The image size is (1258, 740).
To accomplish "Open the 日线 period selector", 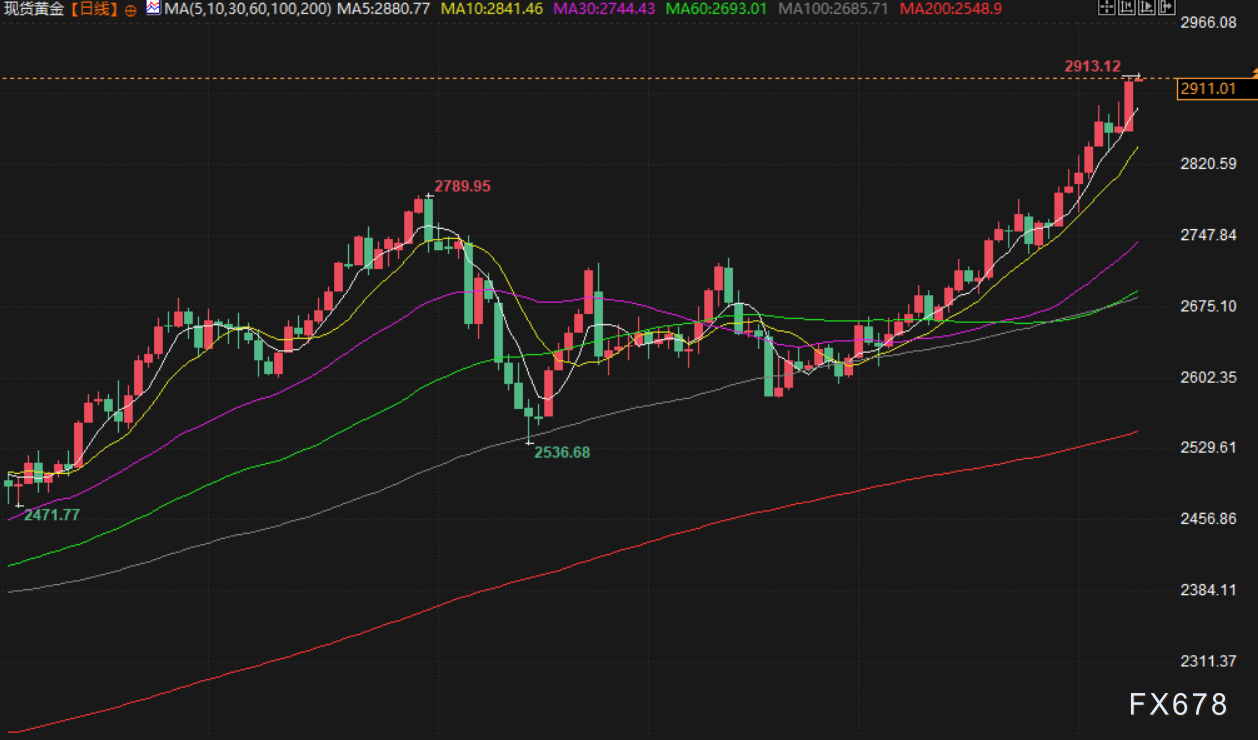I will (96, 9).
